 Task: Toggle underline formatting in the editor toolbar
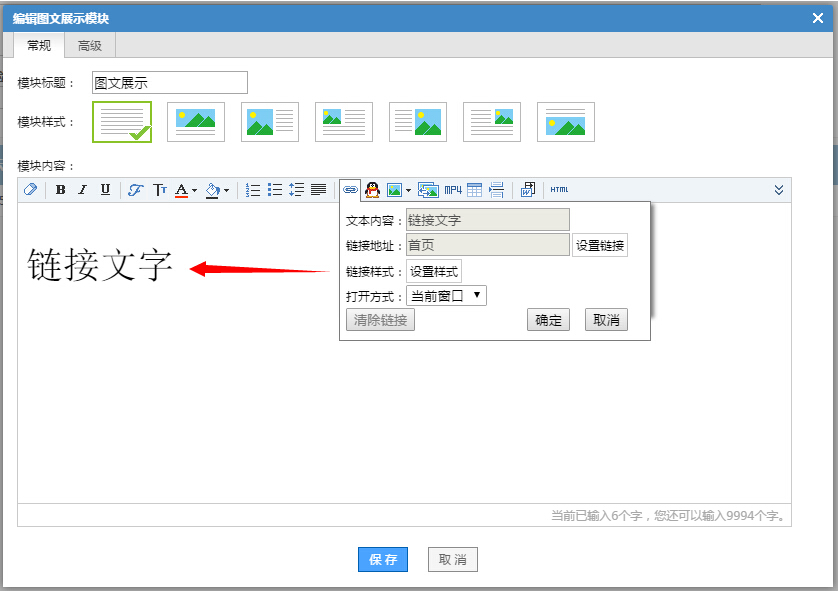click(x=105, y=190)
